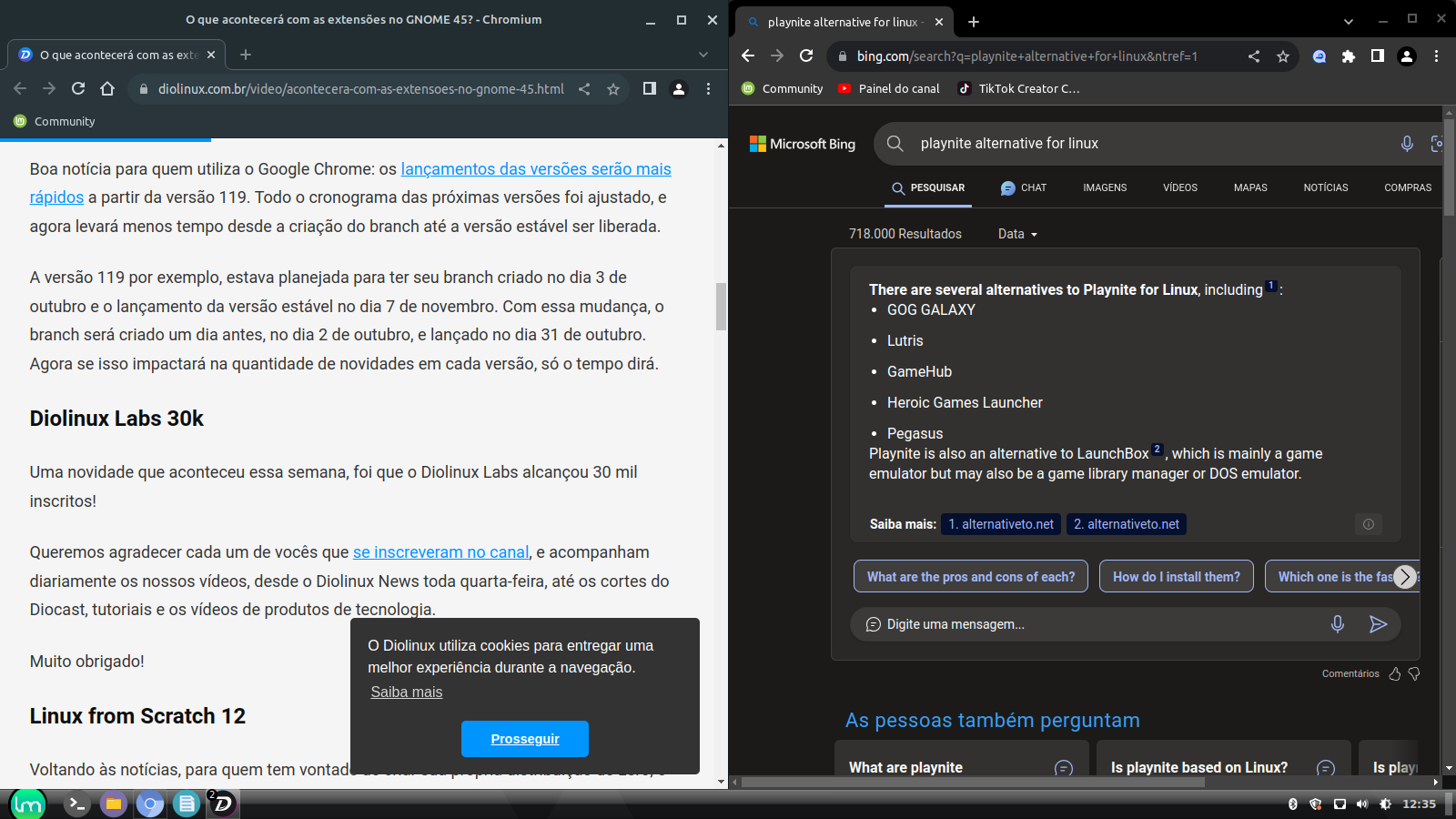Open source '2. alternativeto.net'
Viewport: 1456px width, 819px height.
[x=1127, y=524]
